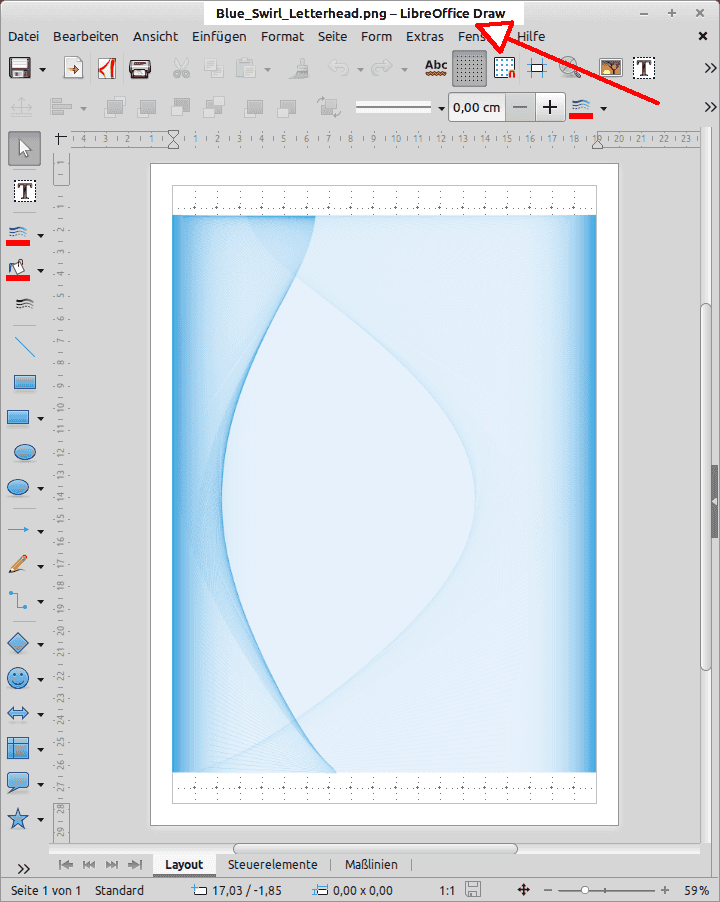Open the Datei menu

click(x=24, y=36)
